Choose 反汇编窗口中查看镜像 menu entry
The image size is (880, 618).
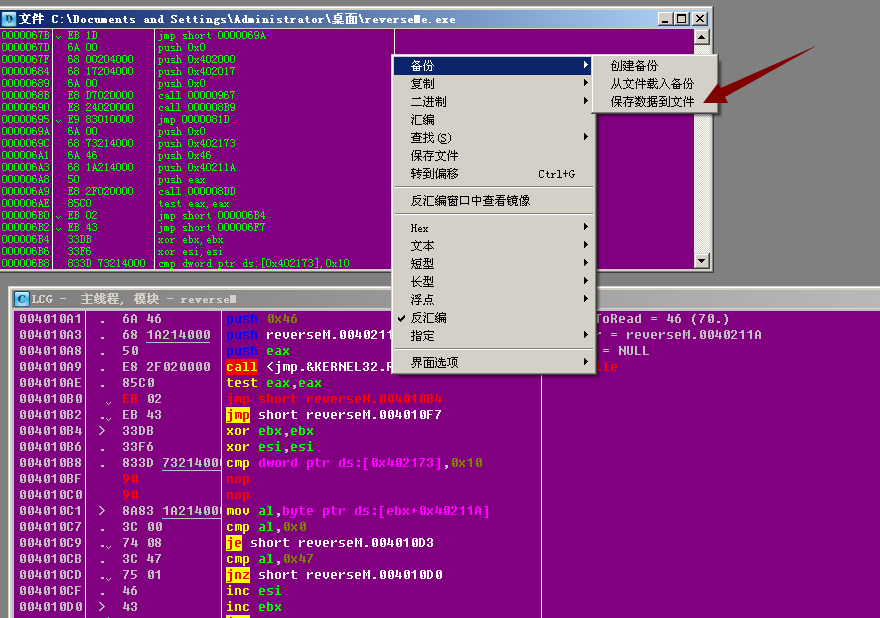tap(493, 200)
